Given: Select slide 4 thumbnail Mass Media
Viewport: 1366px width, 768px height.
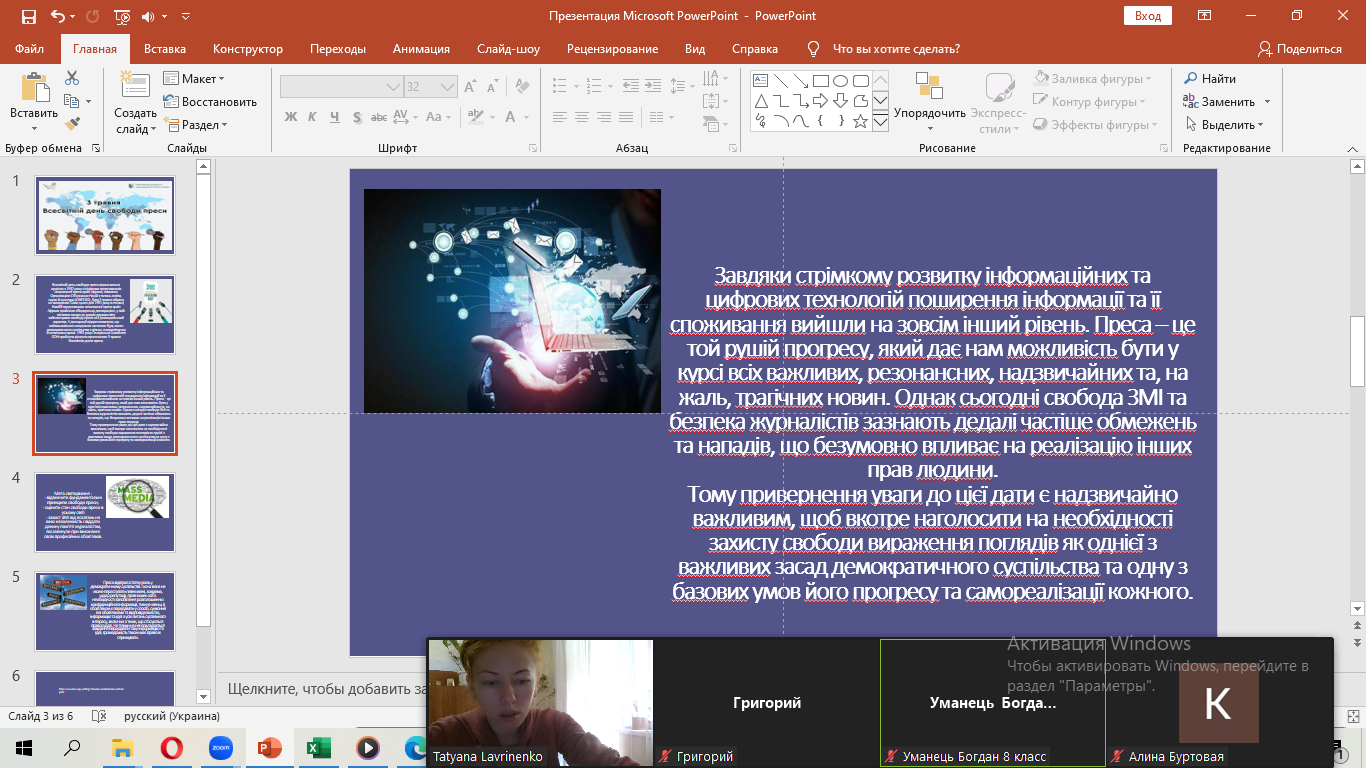Looking at the screenshot, I should pyautogui.click(x=105, y=512).
